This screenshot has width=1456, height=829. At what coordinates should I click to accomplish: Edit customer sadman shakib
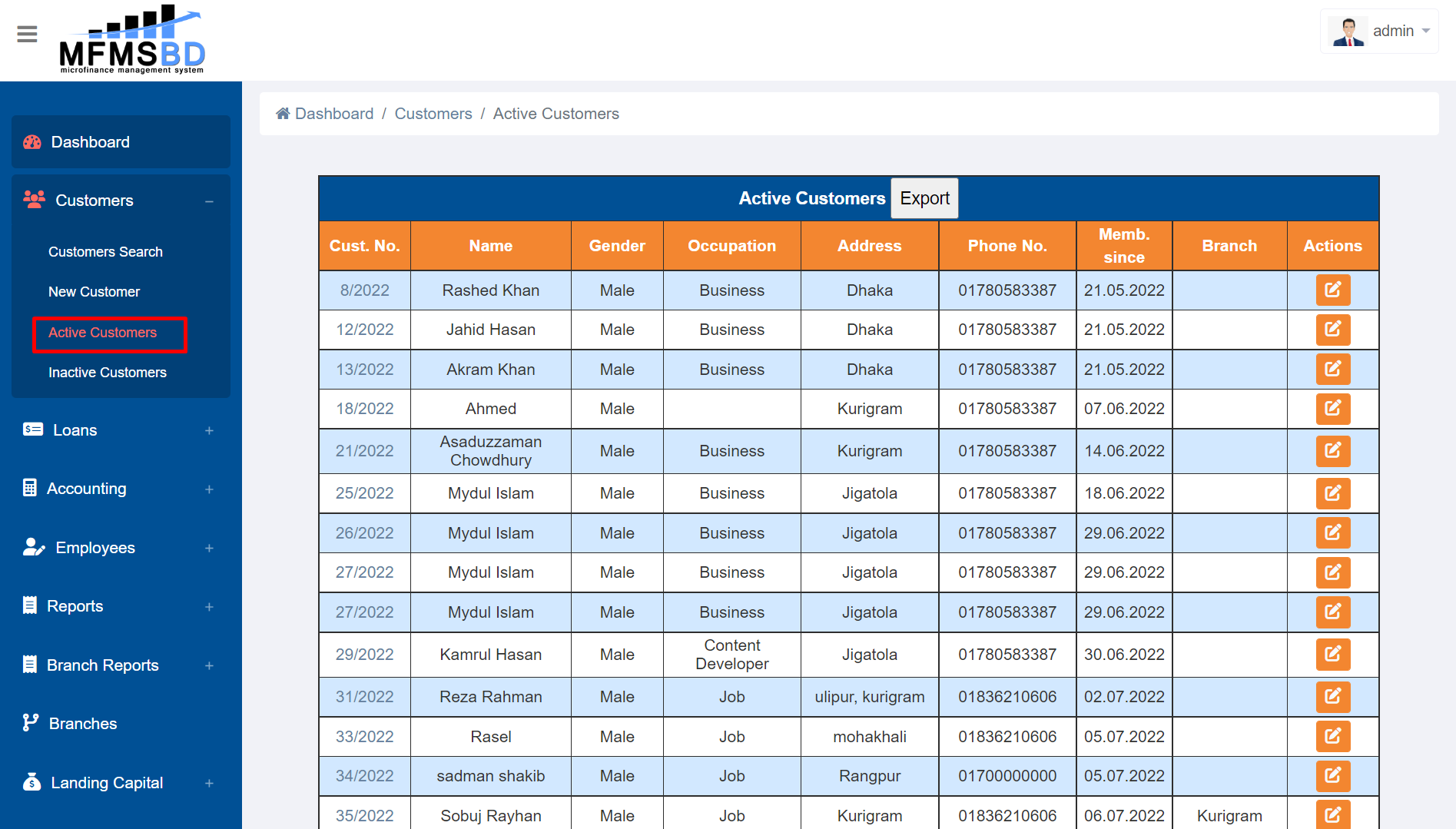[x=1333, y=776]
